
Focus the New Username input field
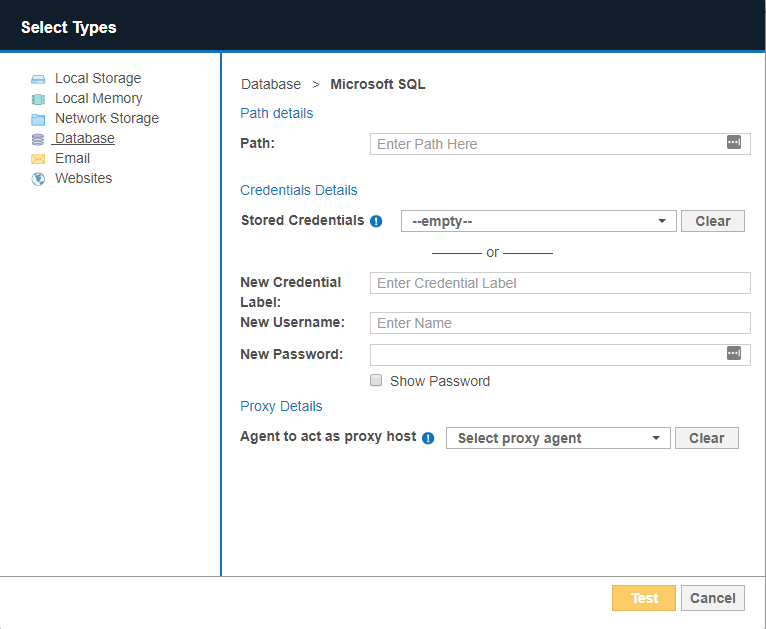[559, 323]
